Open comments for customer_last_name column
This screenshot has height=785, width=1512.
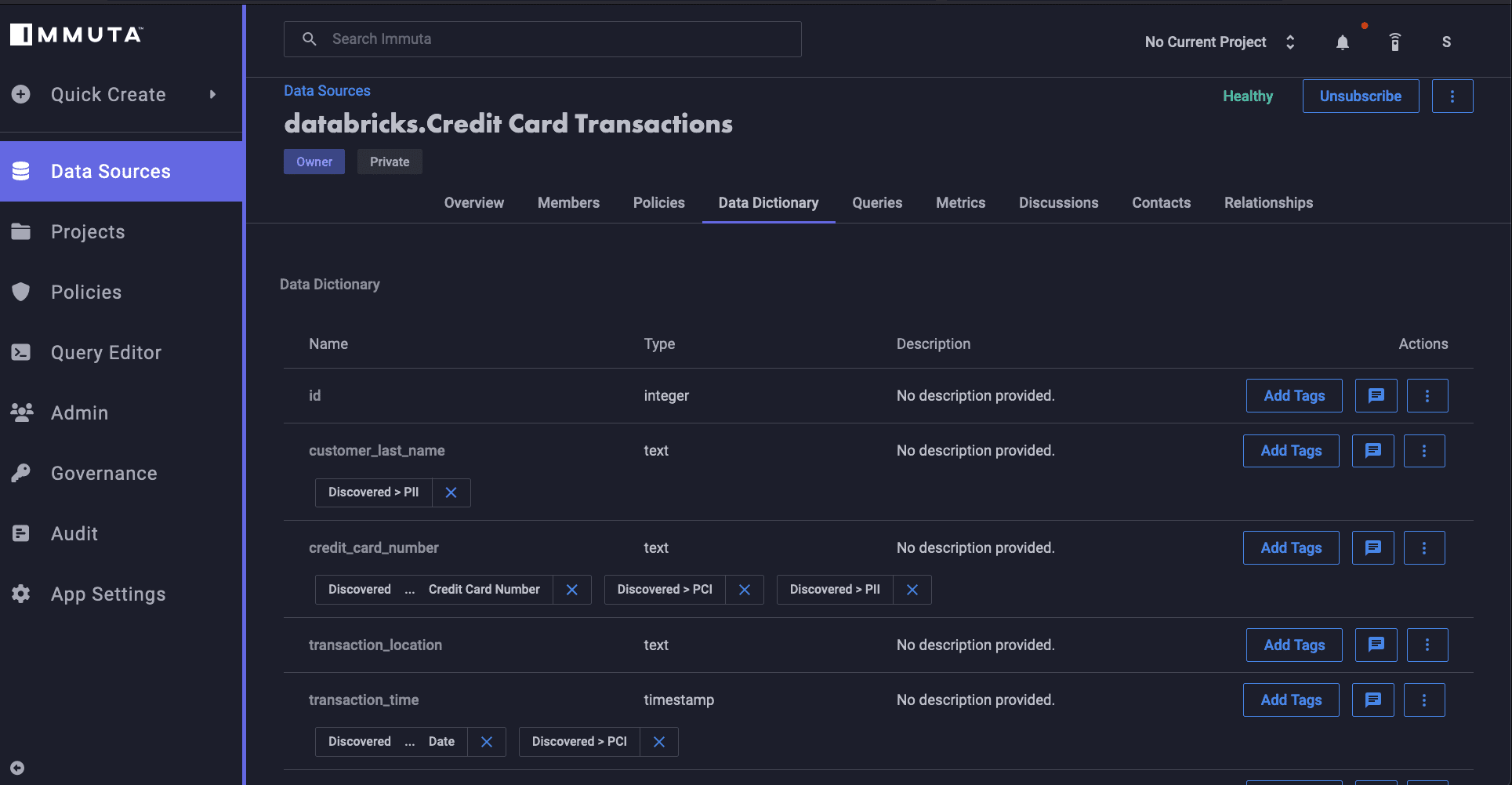point(1373,451)
